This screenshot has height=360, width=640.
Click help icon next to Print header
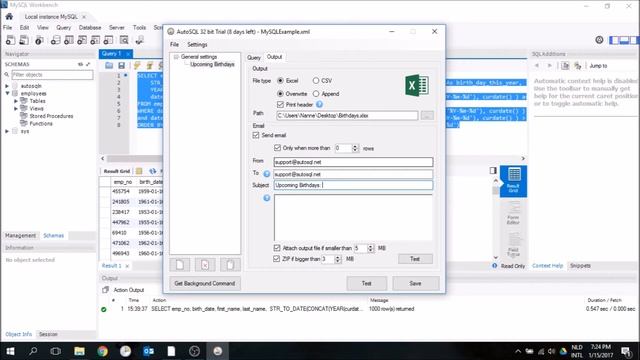click(320, 104)
